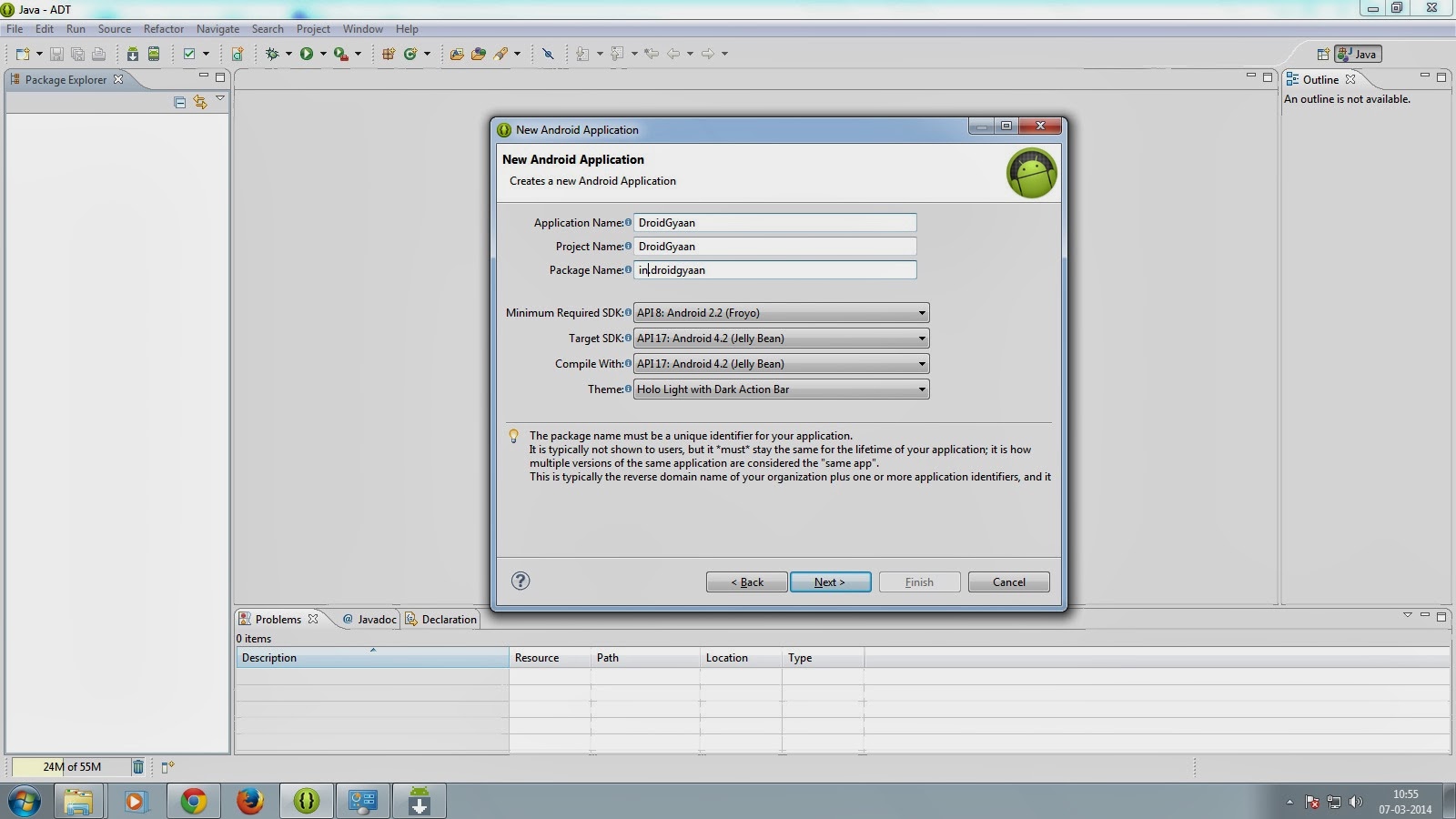Click the Back navigation arrow icon
The image size is (1456, 819).
point(674,54)
